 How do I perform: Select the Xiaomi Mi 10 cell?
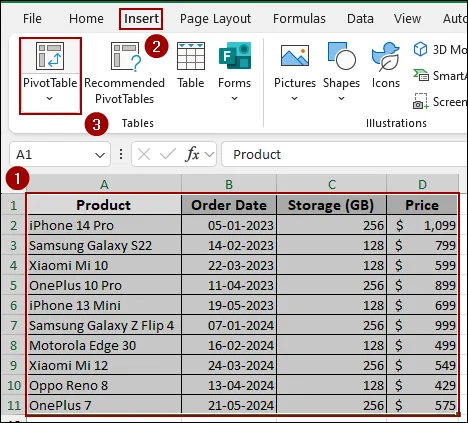click(104, 265)
